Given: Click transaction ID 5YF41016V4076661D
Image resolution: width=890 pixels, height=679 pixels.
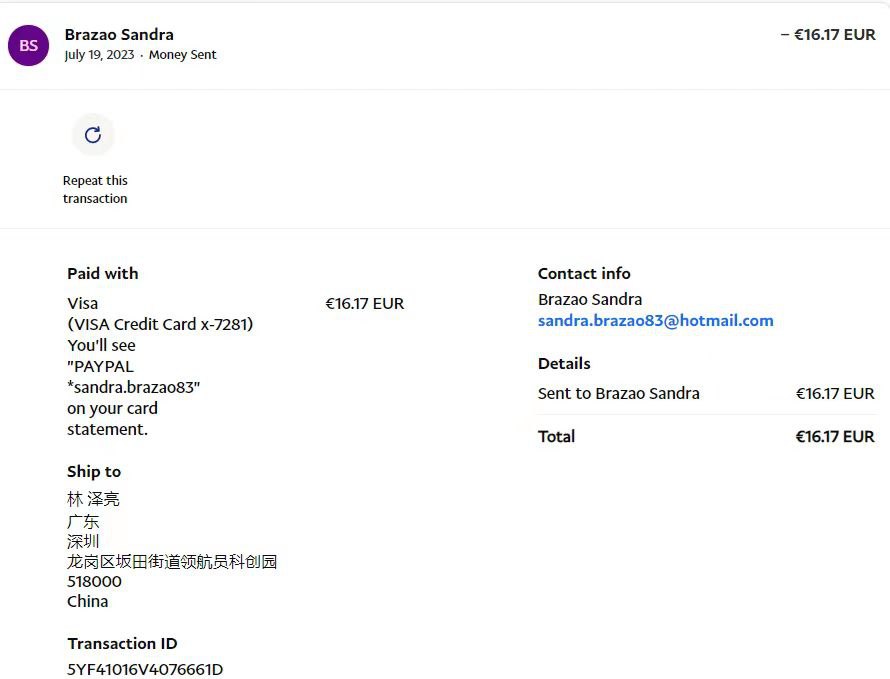Looking at the screenshot, I should tap(145, 669).
